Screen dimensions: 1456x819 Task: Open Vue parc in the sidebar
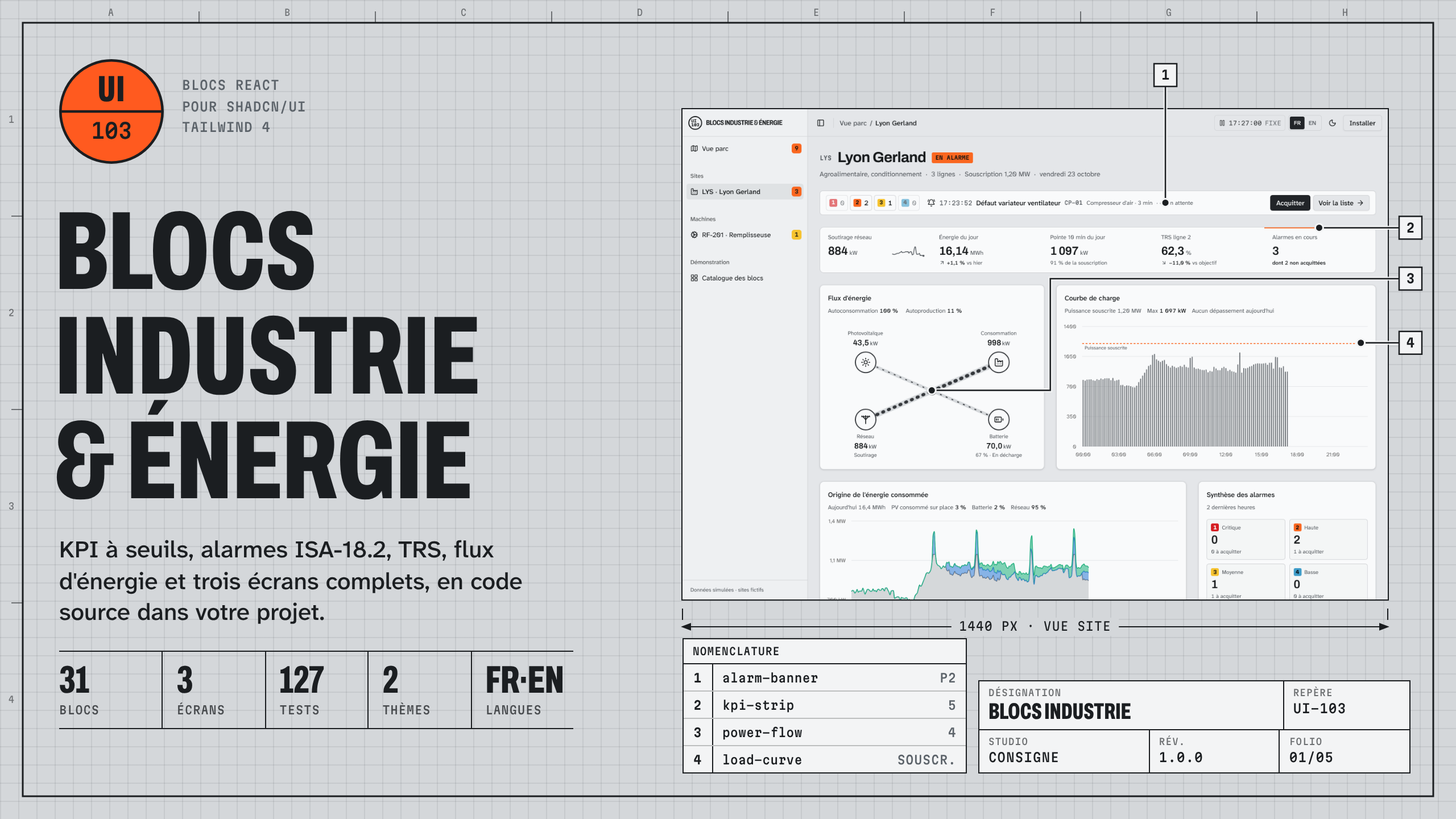click(x=745, y=148)
